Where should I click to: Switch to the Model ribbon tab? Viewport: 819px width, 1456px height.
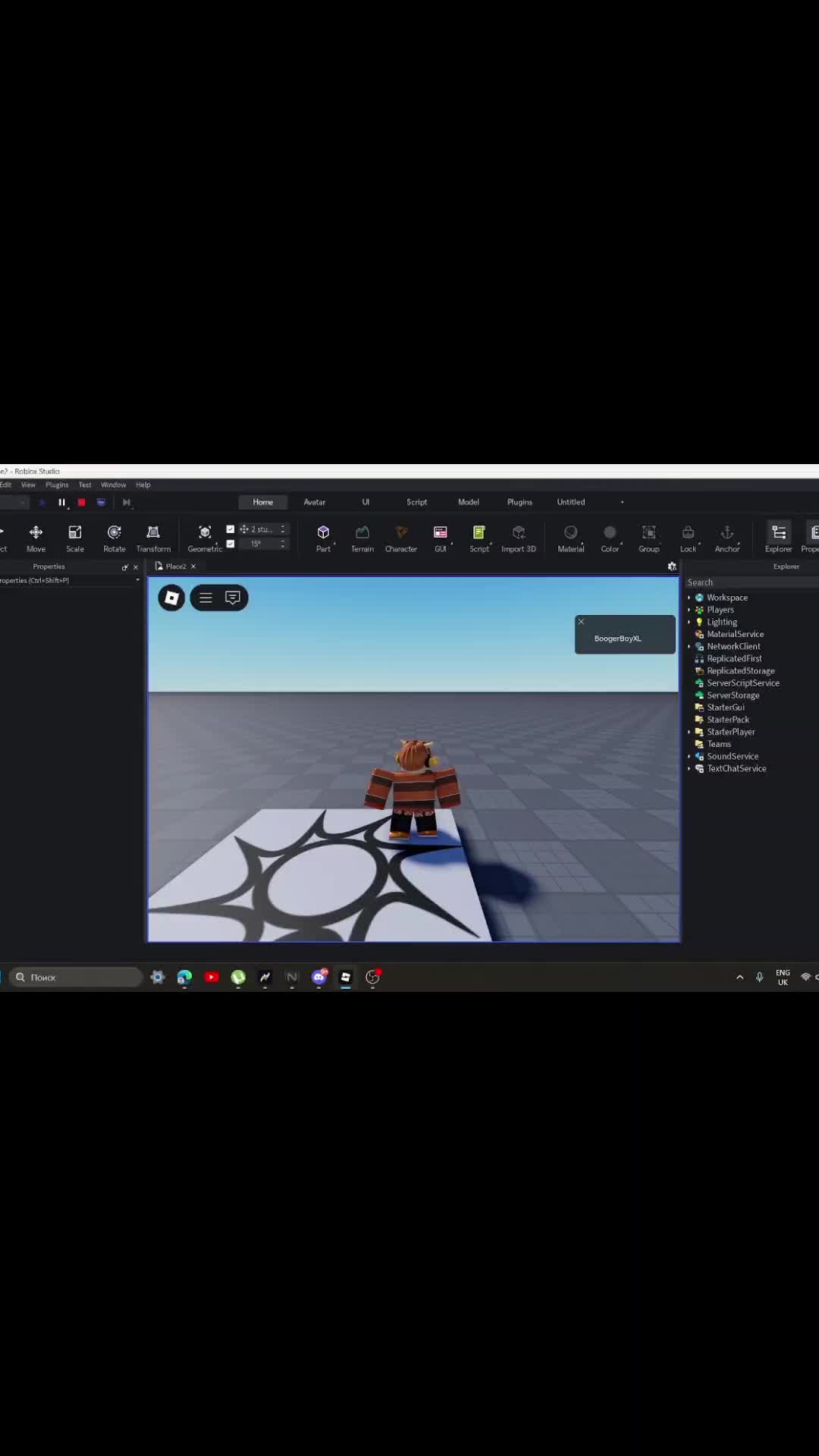(x=469, y=502)
